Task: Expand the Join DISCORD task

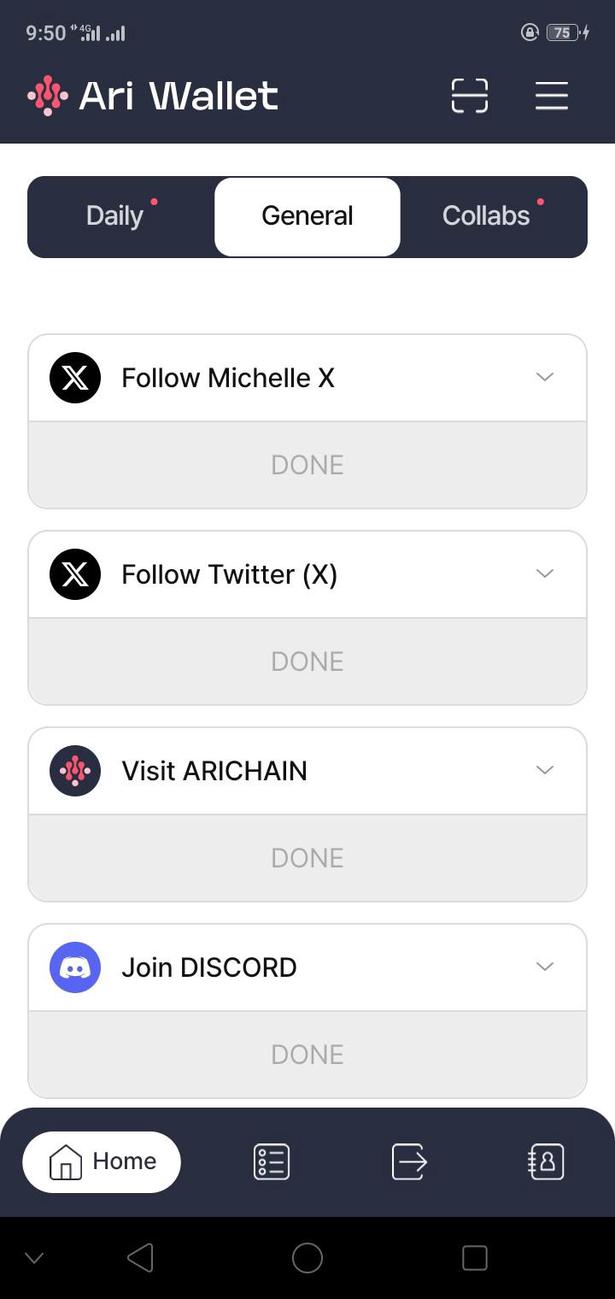Action: 544,966
